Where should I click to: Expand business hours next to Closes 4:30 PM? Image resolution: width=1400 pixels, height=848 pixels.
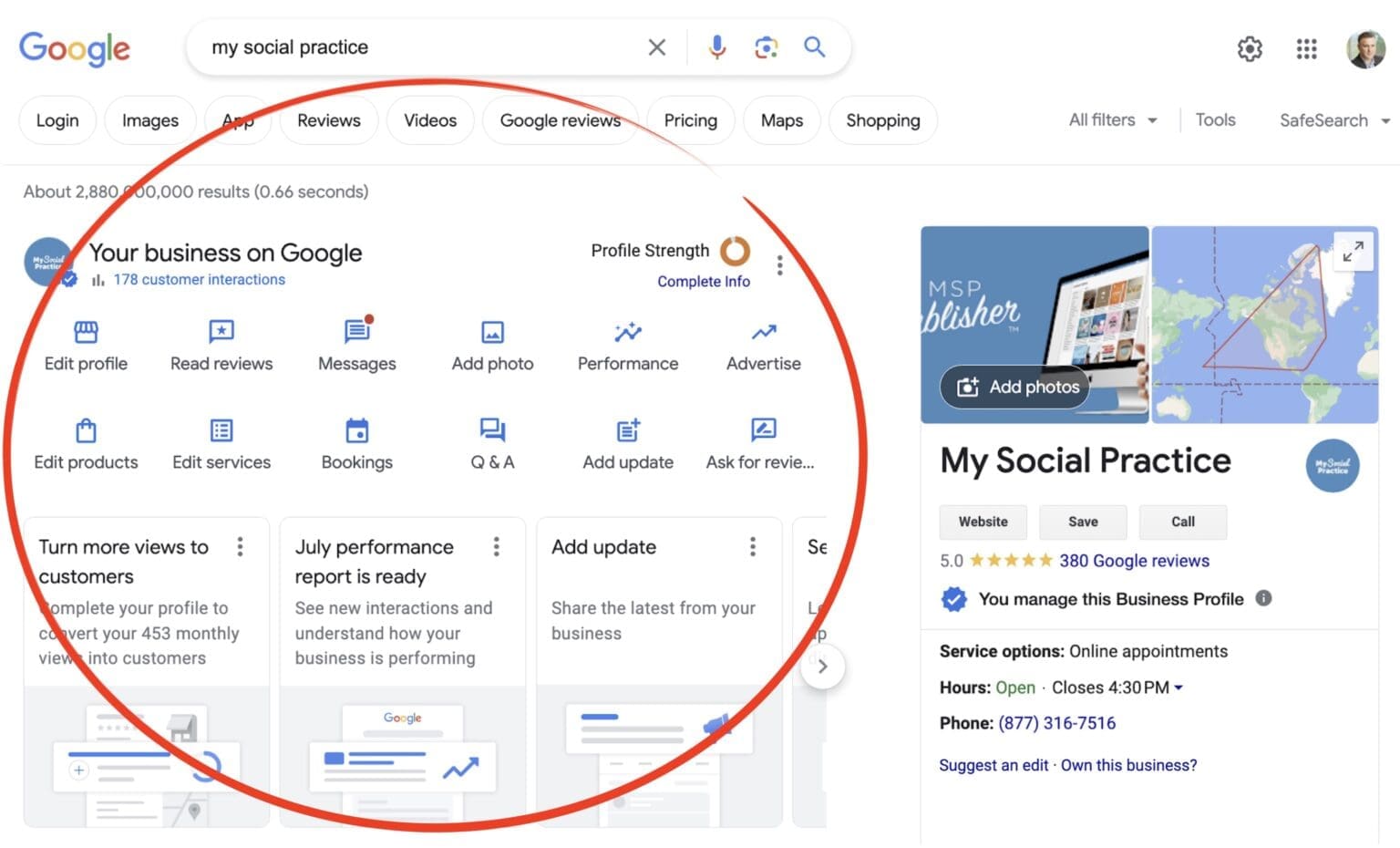click(x=1179, y=688)
